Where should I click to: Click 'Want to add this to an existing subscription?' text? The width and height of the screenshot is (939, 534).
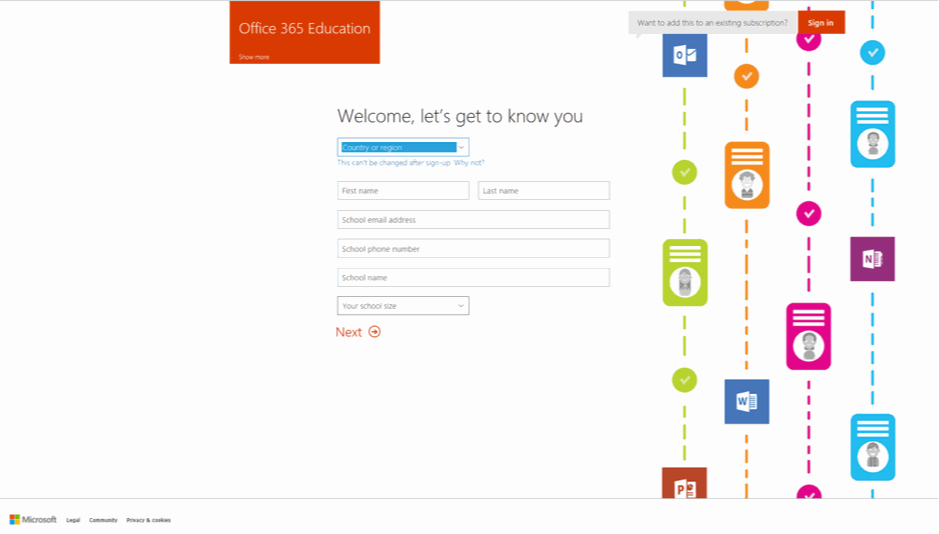[712, 23]
